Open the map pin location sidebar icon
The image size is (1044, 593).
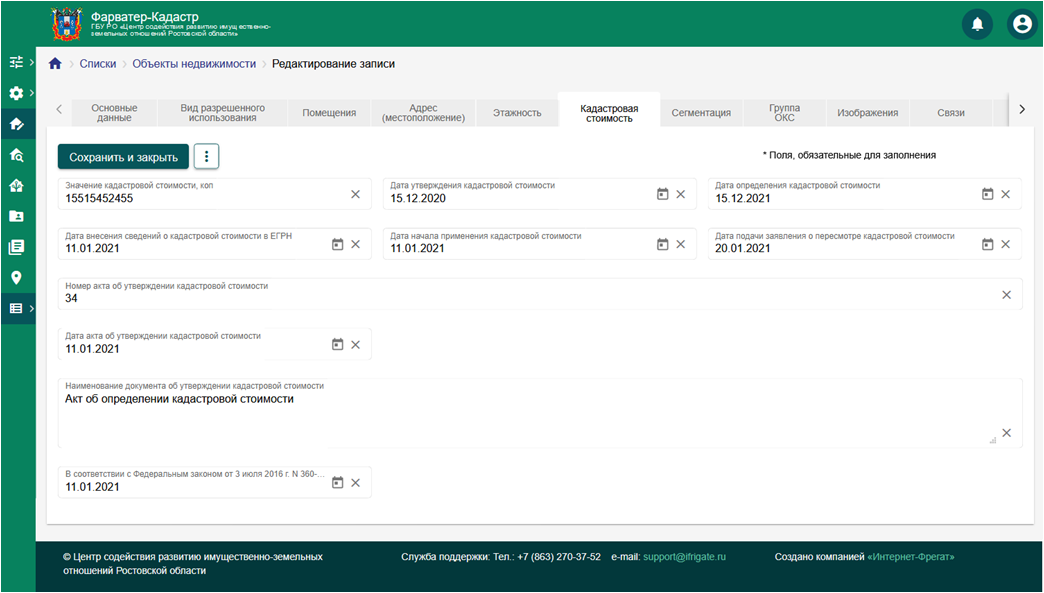pos(16,278)
